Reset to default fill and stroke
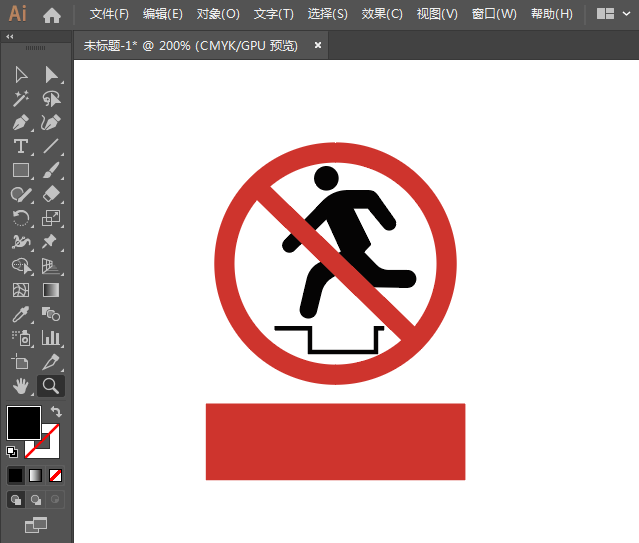This screenshot has width=639, height=543. (x=12, y=452)
